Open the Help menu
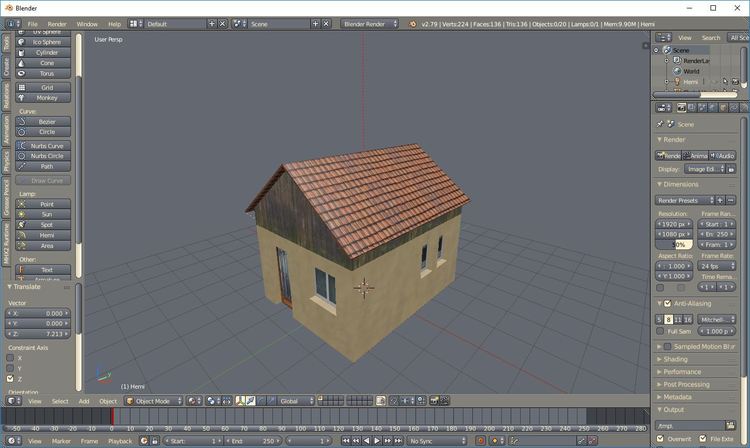 tap(114, 24)
